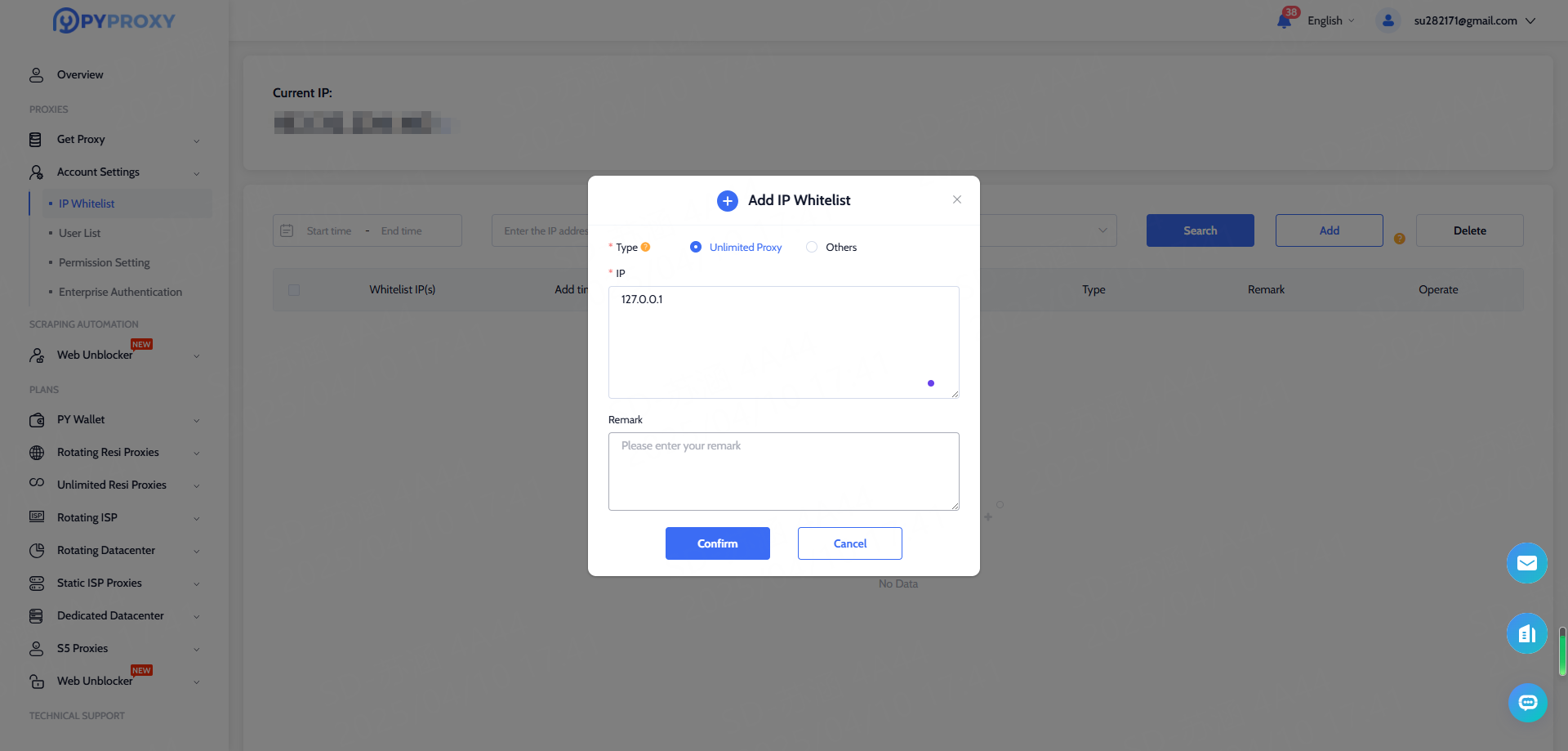Click the floating document guide icon
This screenshot has width=1568, height=751.
[1526, 633]
